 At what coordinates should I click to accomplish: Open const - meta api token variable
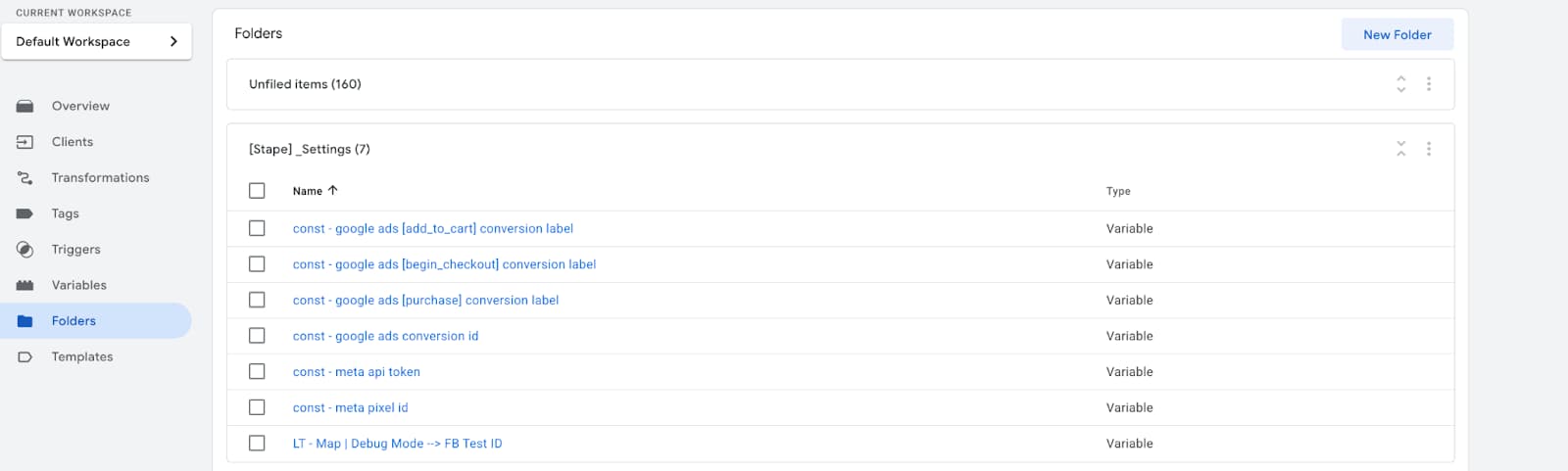[357, 372]
